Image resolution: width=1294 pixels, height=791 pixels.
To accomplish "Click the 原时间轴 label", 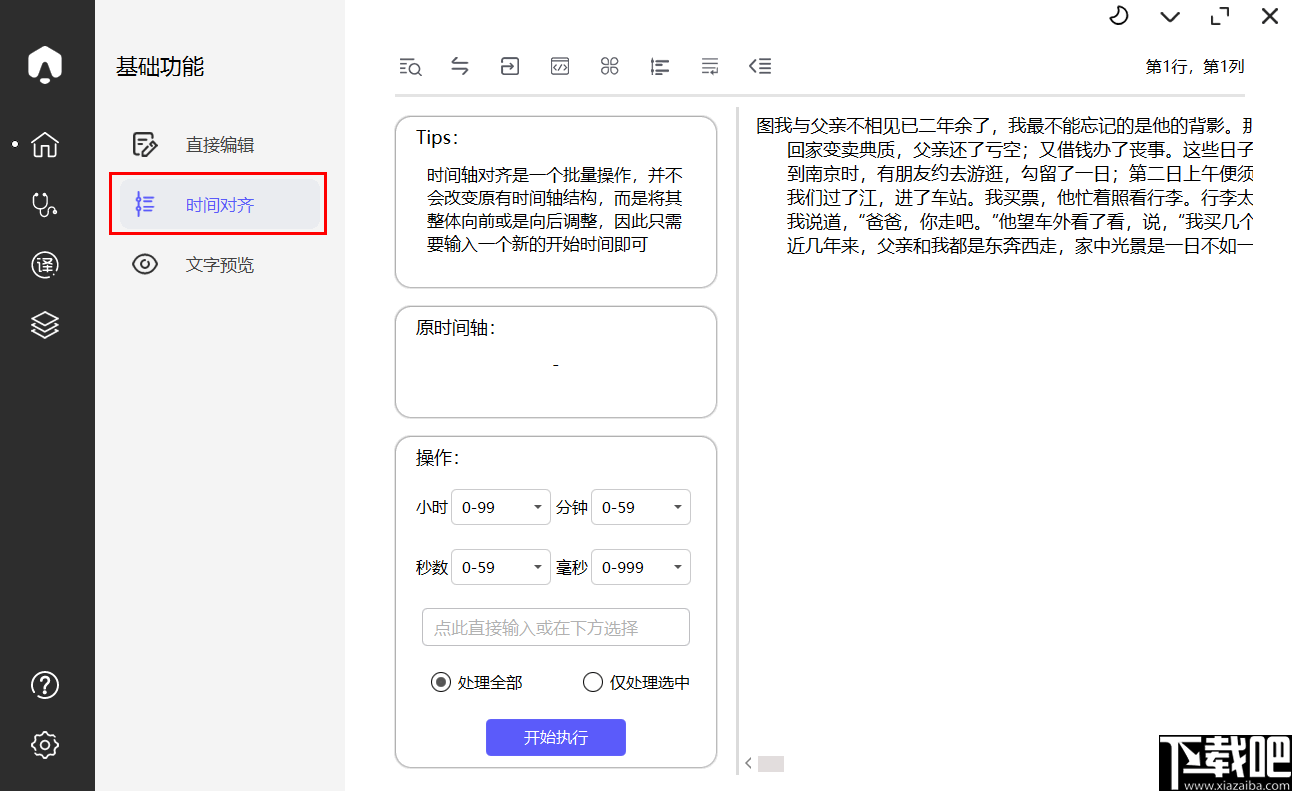I will tap(456, 327).
